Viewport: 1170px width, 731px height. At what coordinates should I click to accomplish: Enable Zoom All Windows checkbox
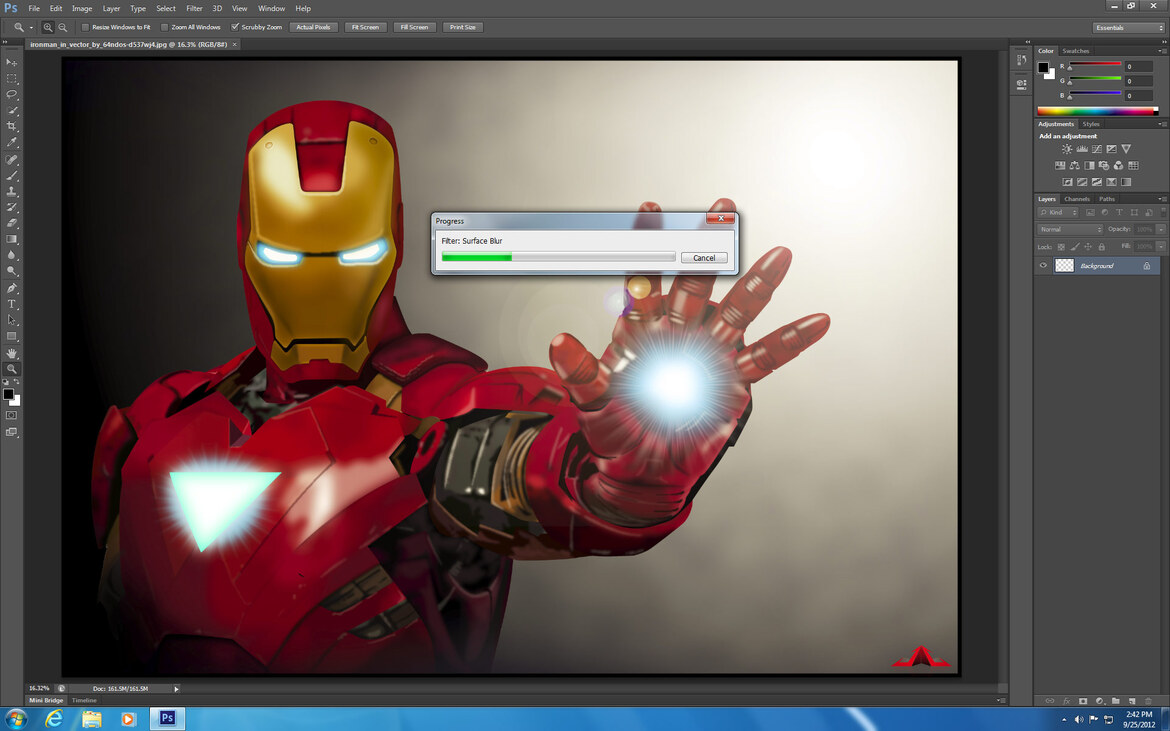pyautogui.click(x=164, y=28)
